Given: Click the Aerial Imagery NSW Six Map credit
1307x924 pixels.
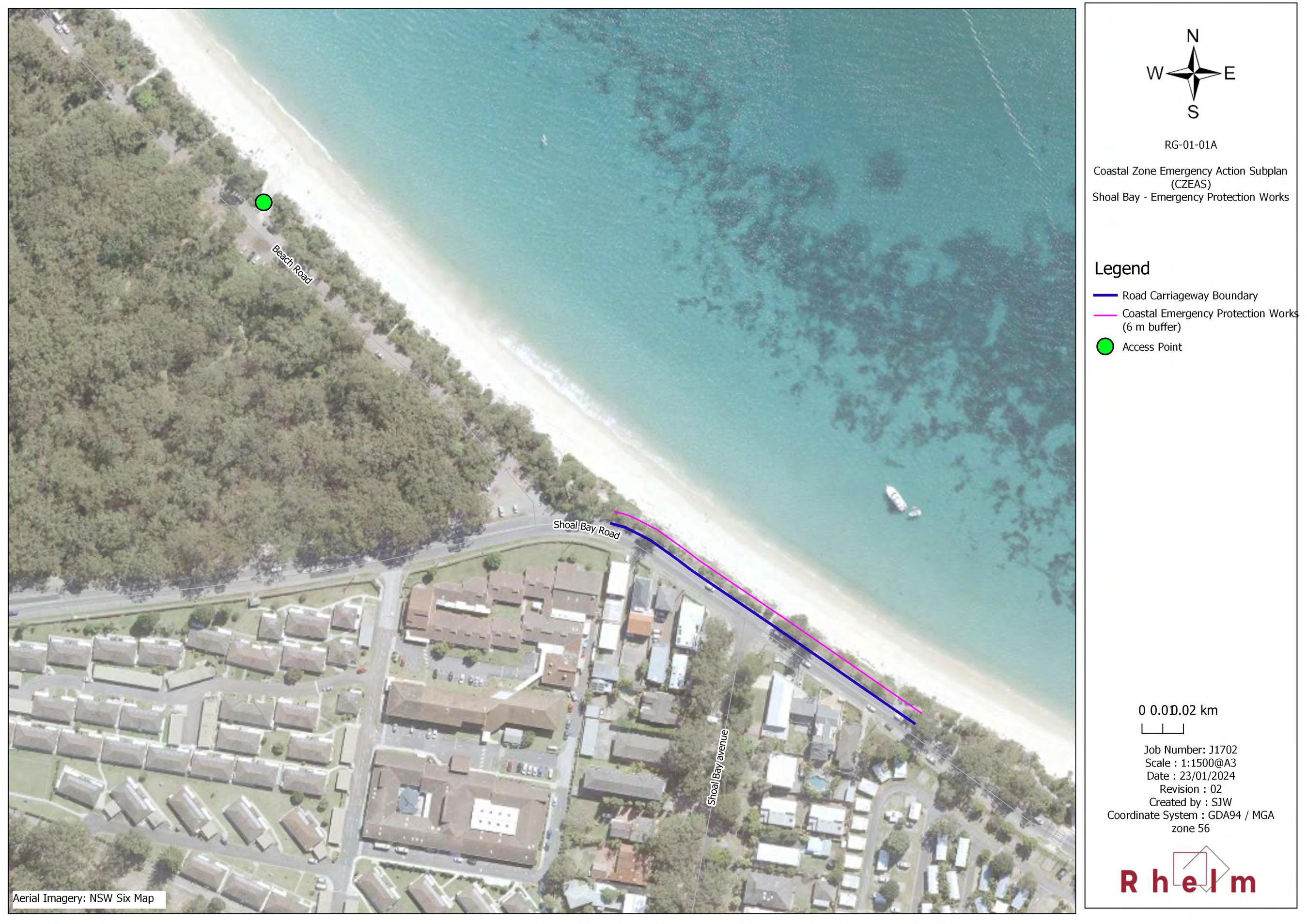Looking at the screenshot, I should pyautogui.click(x=84, y=898).
